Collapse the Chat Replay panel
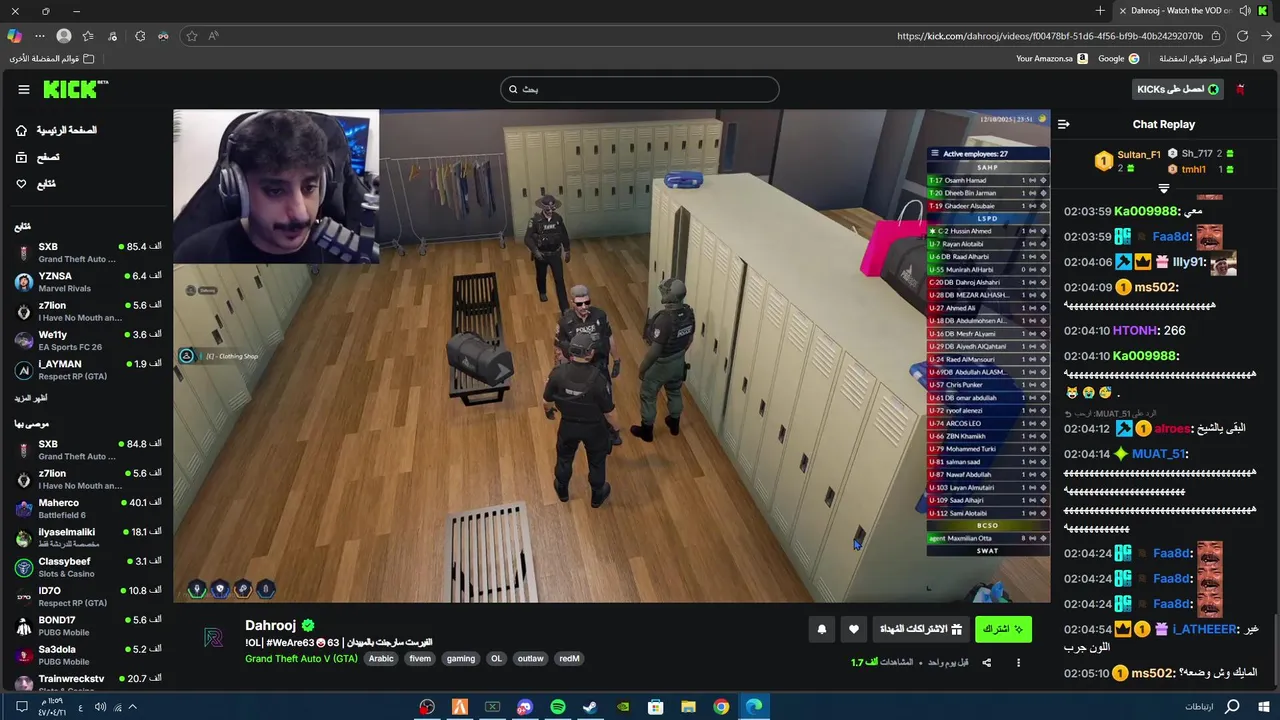Viewport: 1280px width, 720px height. coord(1063,124)
